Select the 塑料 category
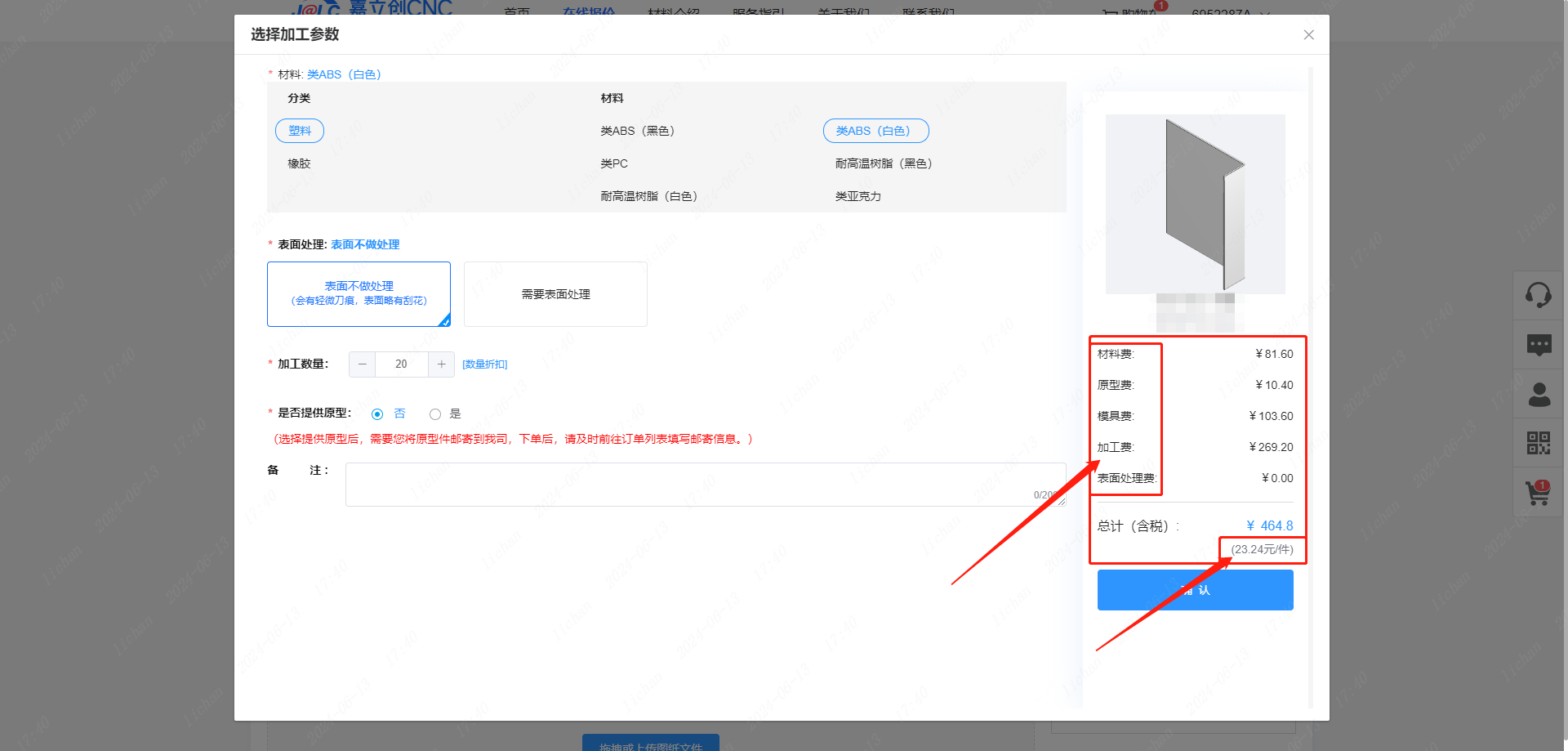 click(300, 131)
